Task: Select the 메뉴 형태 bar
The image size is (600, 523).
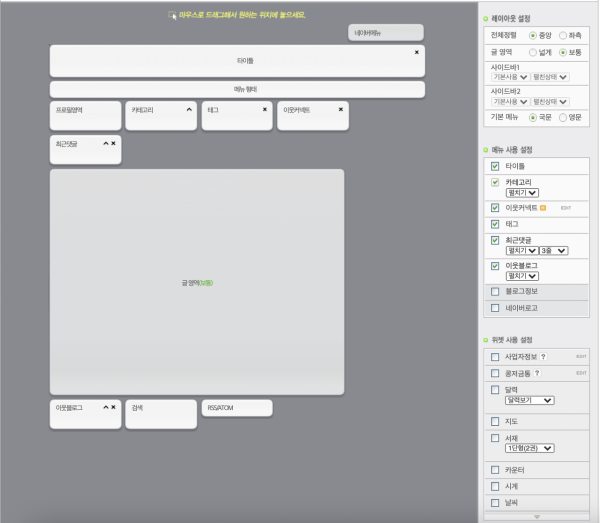Action: coord(238,89)
